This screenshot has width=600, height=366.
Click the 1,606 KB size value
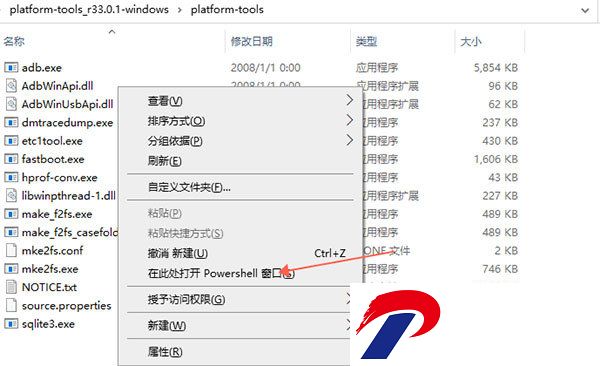coord(496,159)
